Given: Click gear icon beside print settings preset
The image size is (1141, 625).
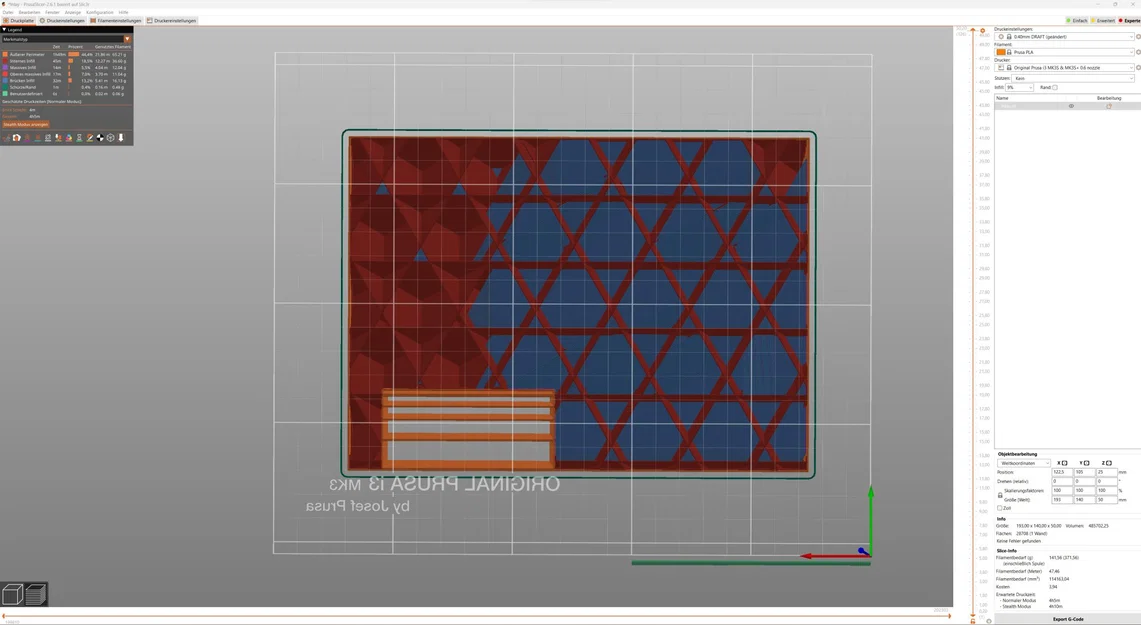Looking at the screenshot, I should [x=1138, y=36].
